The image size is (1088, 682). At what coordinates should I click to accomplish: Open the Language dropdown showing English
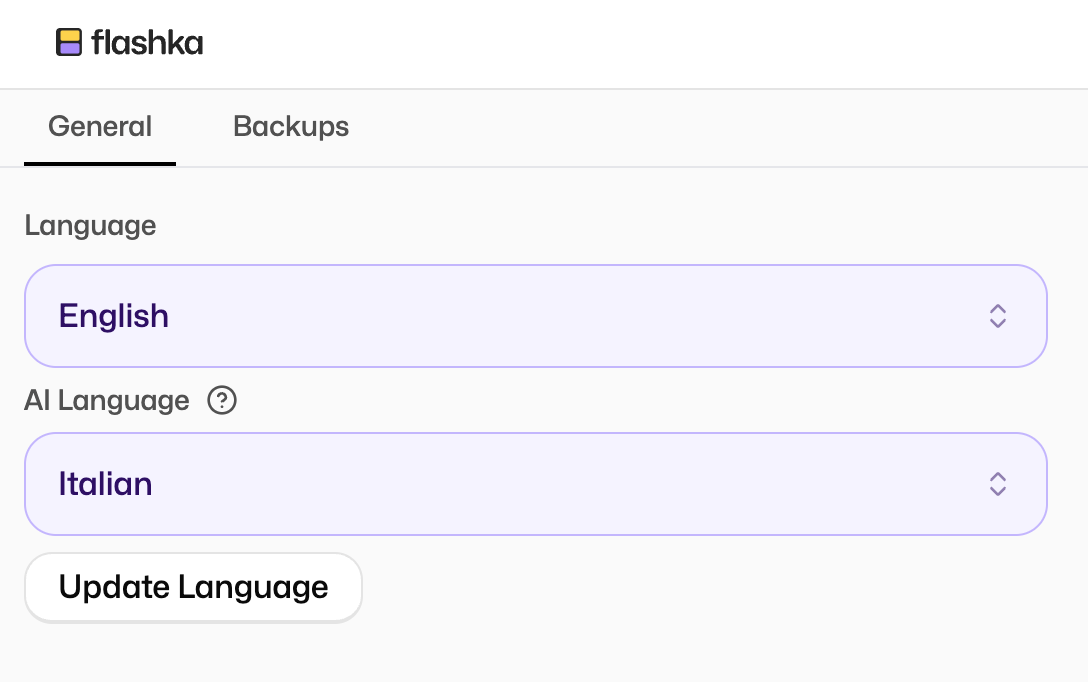(x=535, y=316)
